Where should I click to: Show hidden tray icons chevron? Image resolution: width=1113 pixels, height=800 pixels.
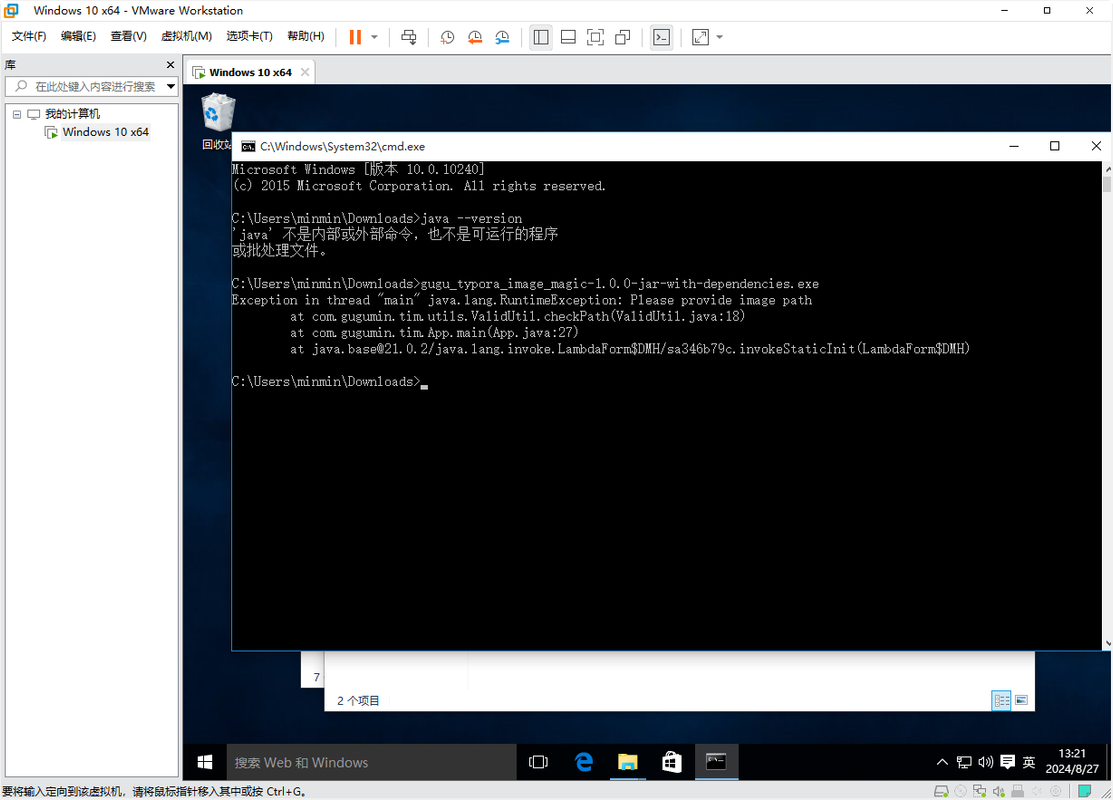pos(942,762)
